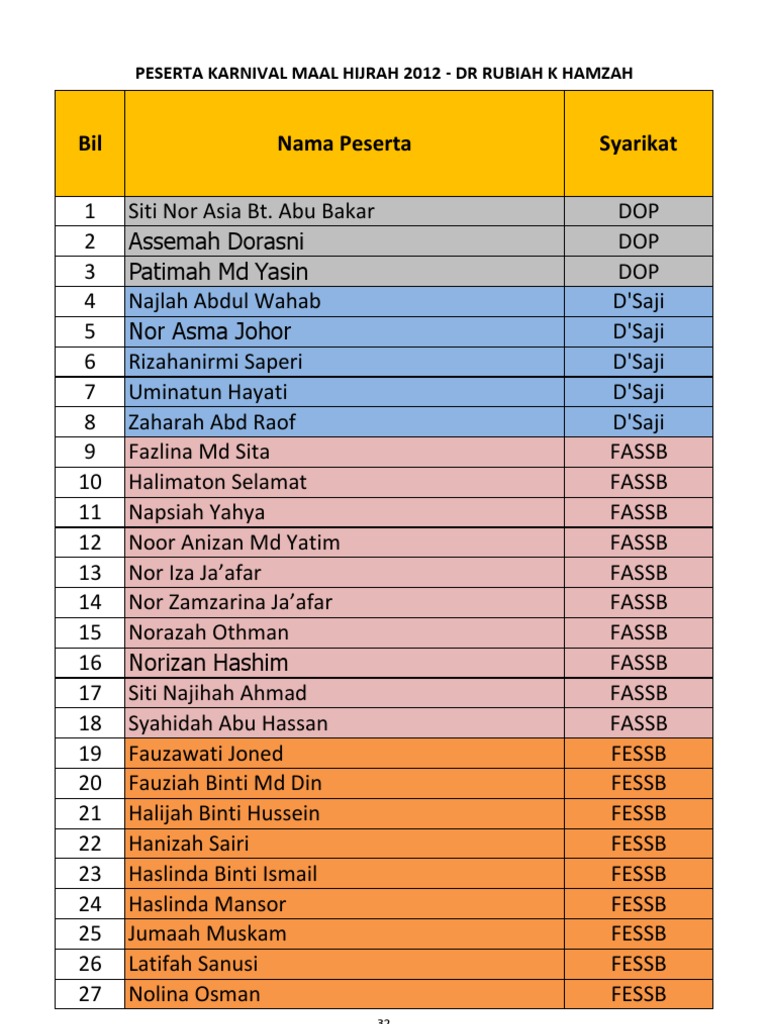Viewport: 768px width, 1024px height.
Task: Click the Jumaah Muskam name cell
Action: pyautogui.click(x=207, y=934)
